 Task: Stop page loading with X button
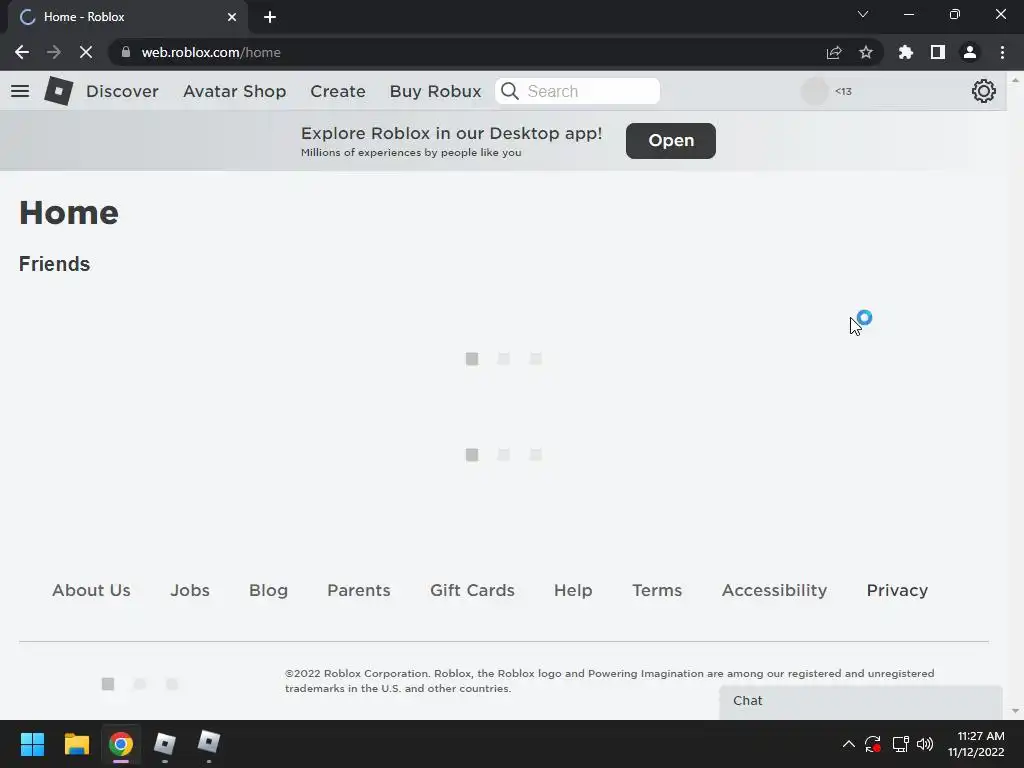click(86, 52)
